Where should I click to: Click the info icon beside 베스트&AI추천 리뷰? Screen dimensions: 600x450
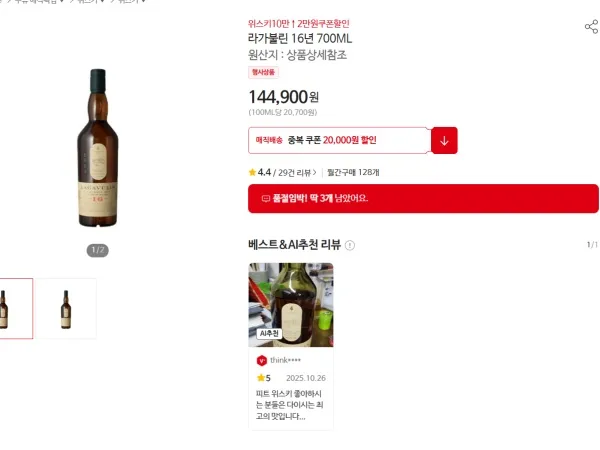pyautogui.click(x=350, y=245)
